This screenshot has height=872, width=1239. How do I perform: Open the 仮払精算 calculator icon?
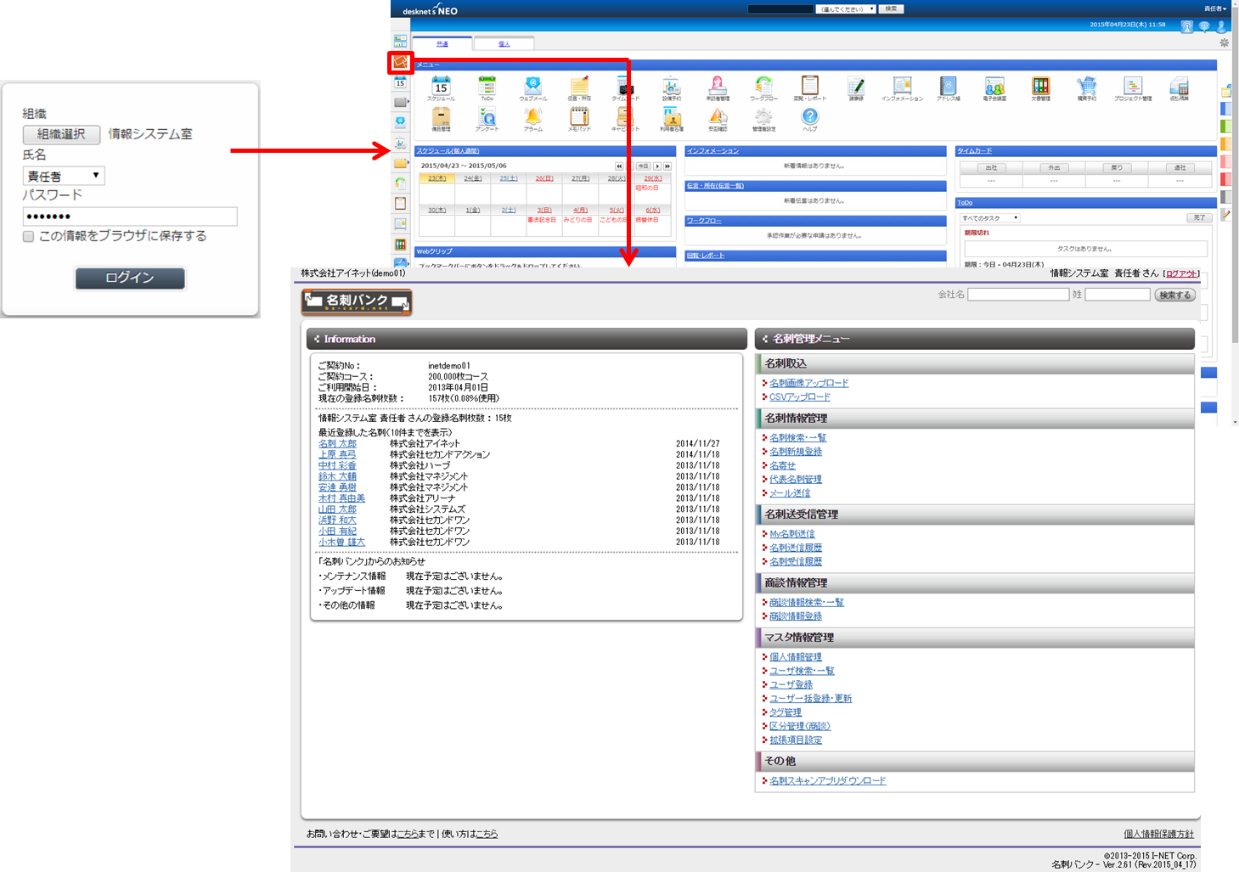[x=1179, y=87]
